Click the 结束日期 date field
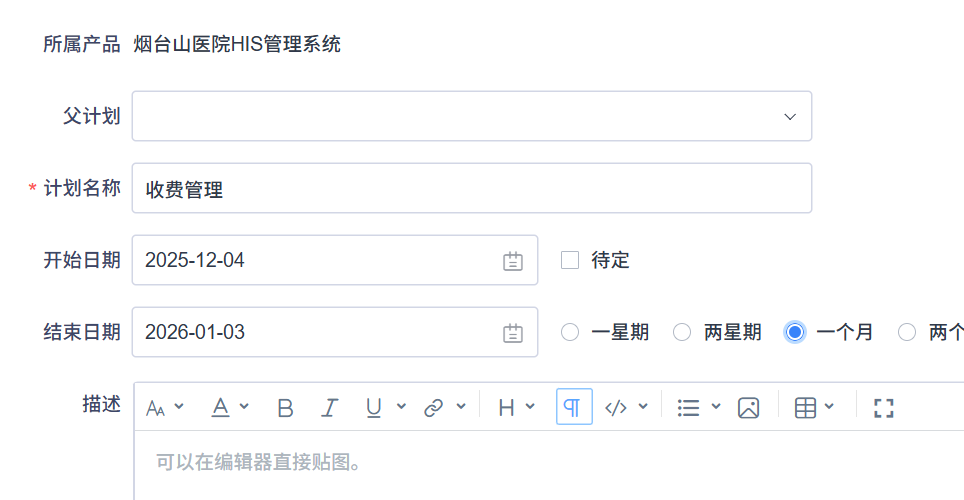964x500 pixels. pos(335,332)
